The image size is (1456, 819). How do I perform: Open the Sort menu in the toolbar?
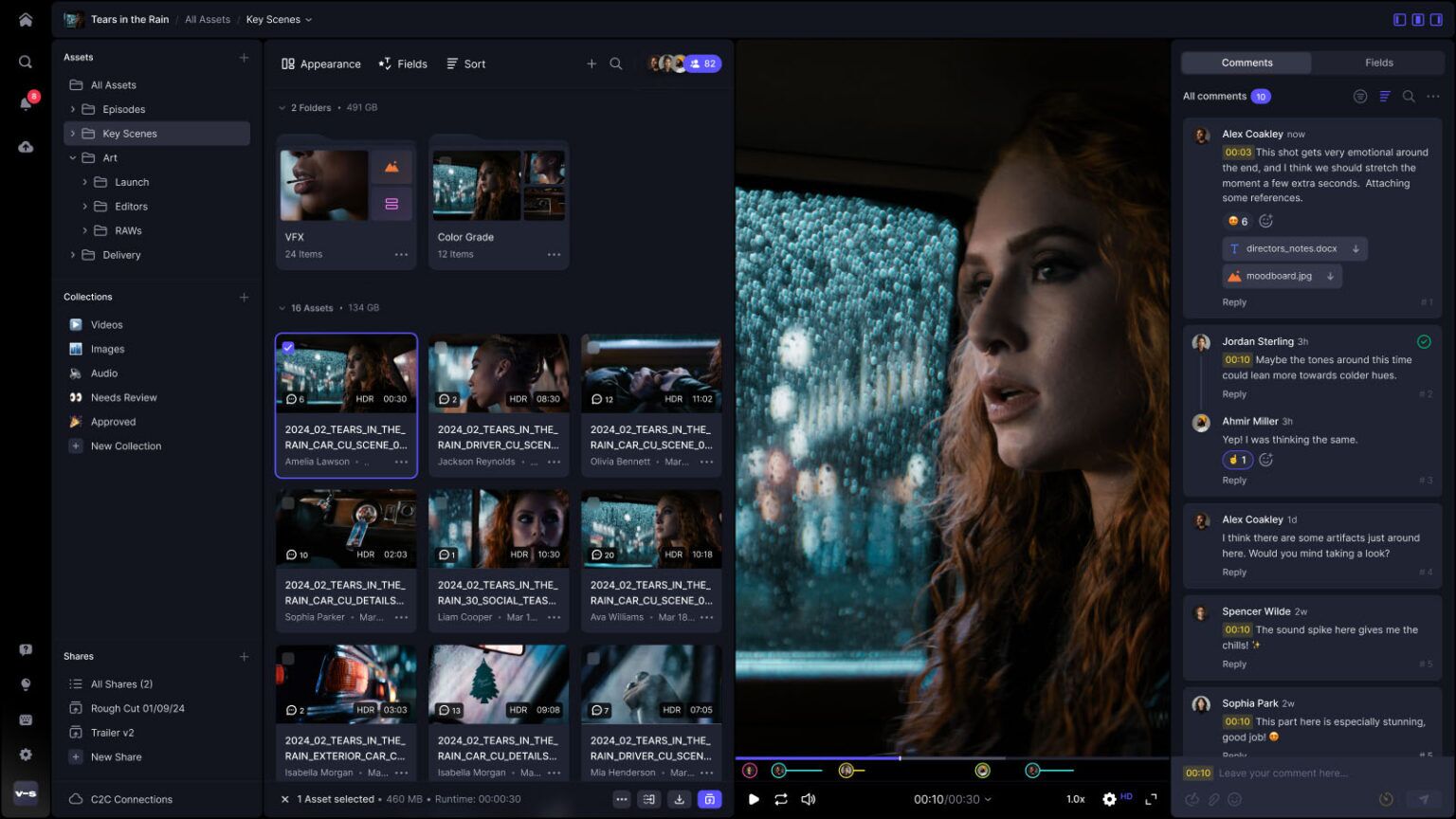pos(465,64)
